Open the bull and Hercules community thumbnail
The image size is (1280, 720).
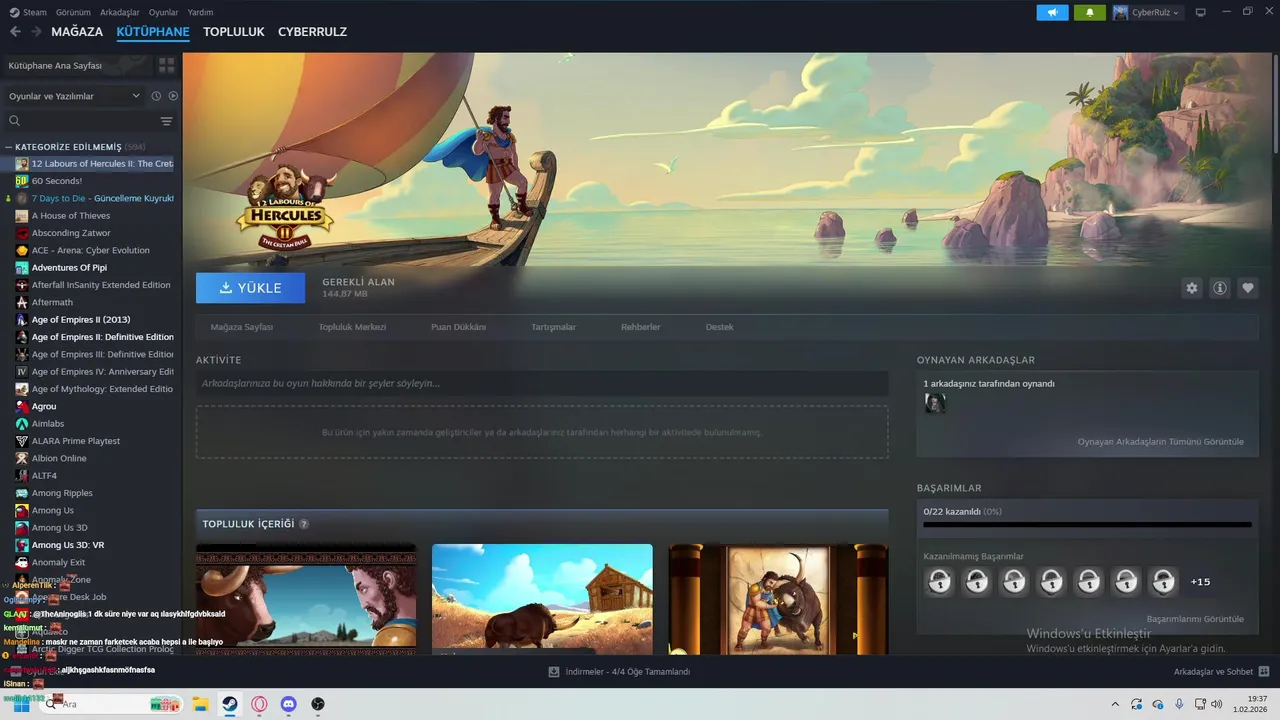click(x=306, y=599)
